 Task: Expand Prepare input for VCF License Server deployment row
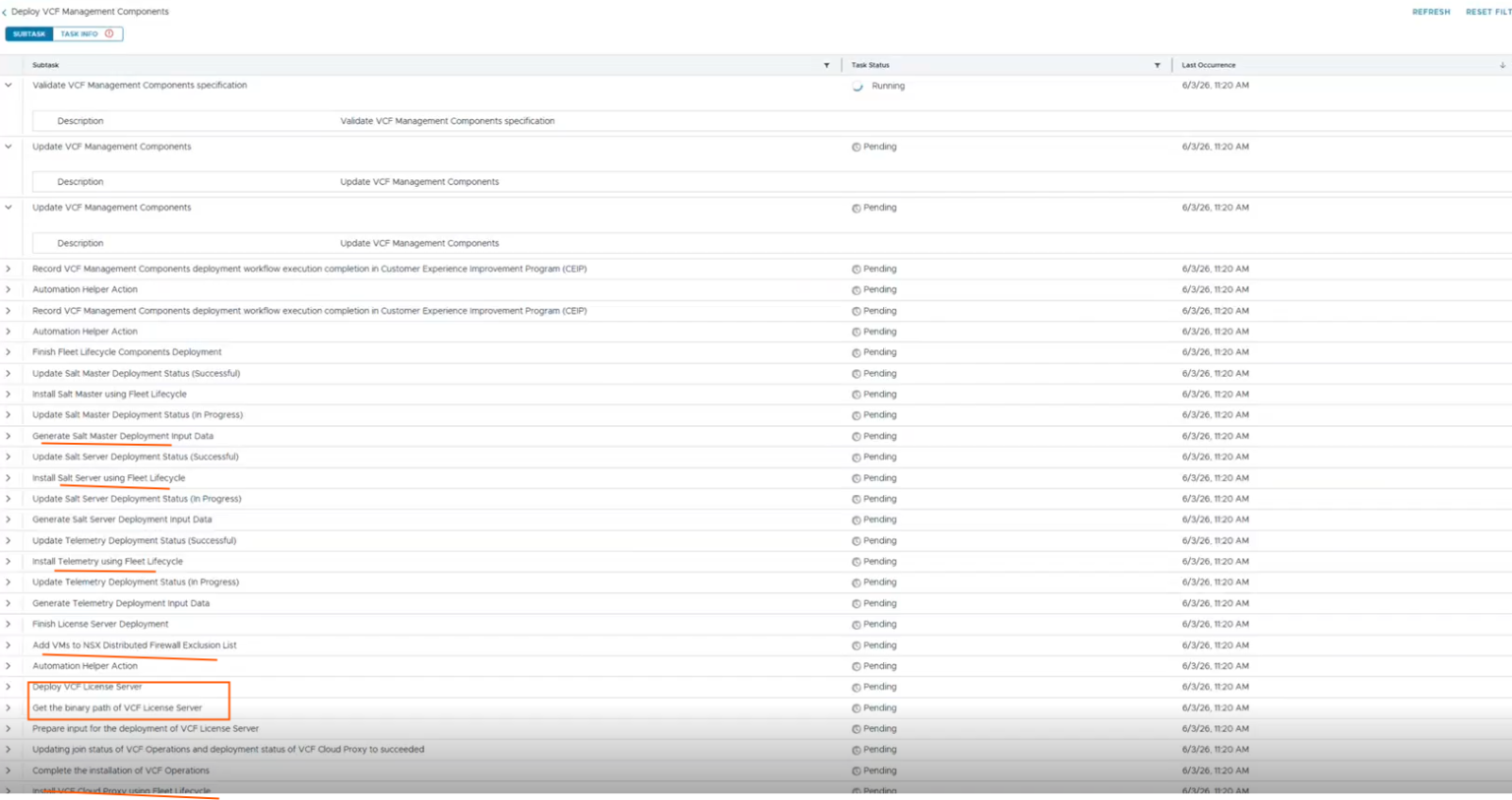coord(9,729)
